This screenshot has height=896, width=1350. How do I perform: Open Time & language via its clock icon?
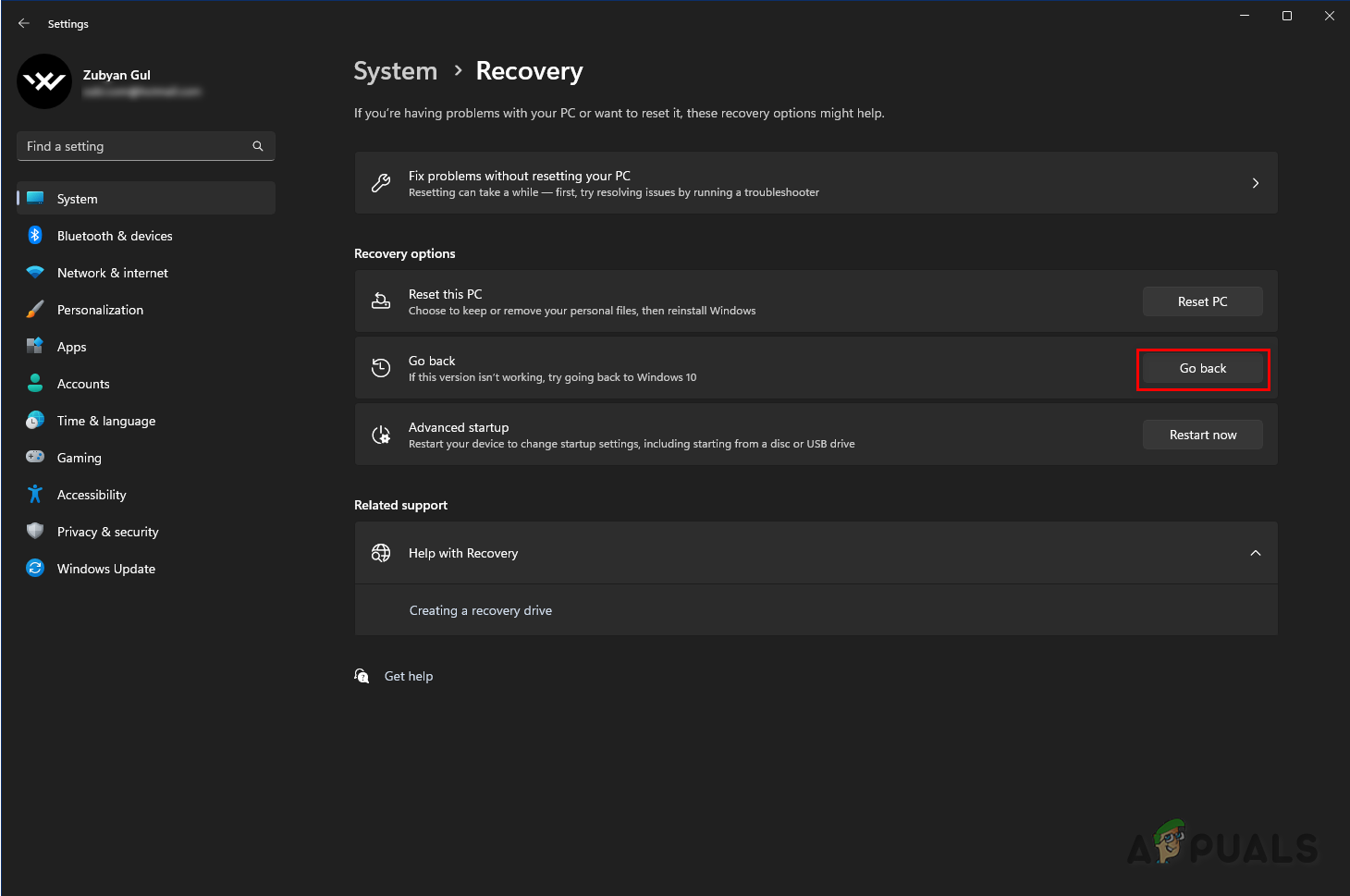[35, 421]
